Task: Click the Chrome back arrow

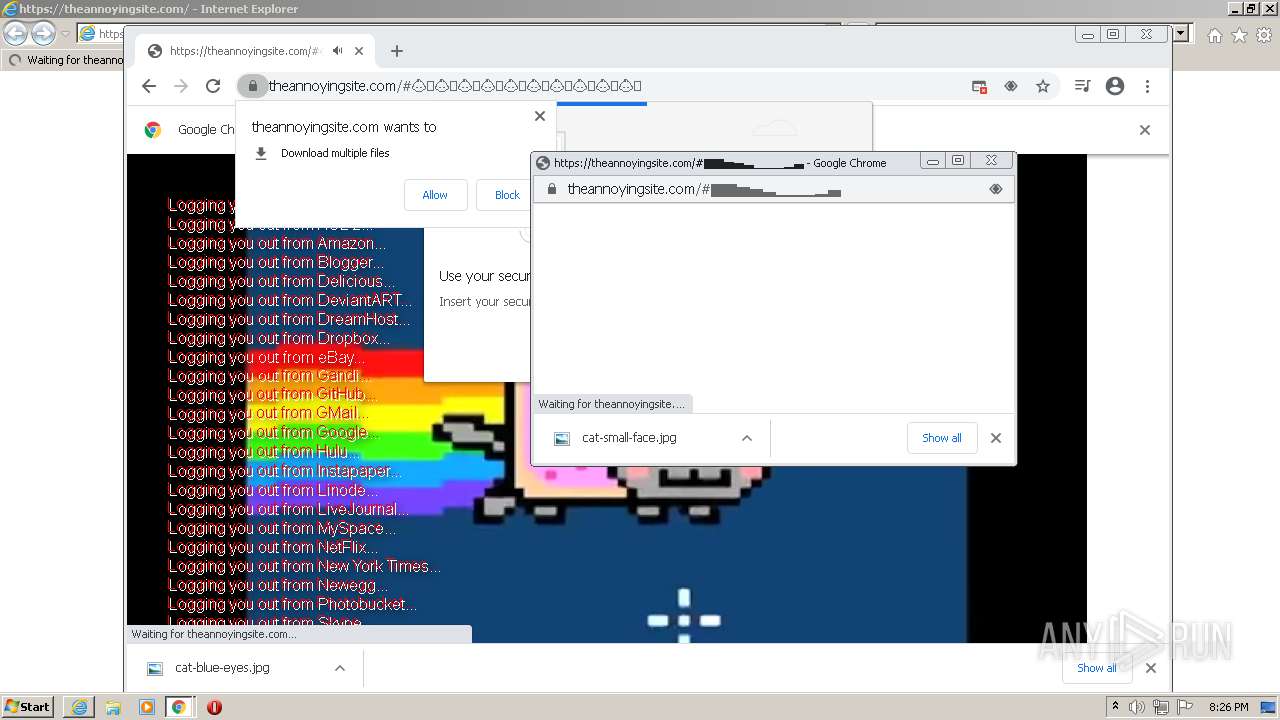Action: point(149,86)
